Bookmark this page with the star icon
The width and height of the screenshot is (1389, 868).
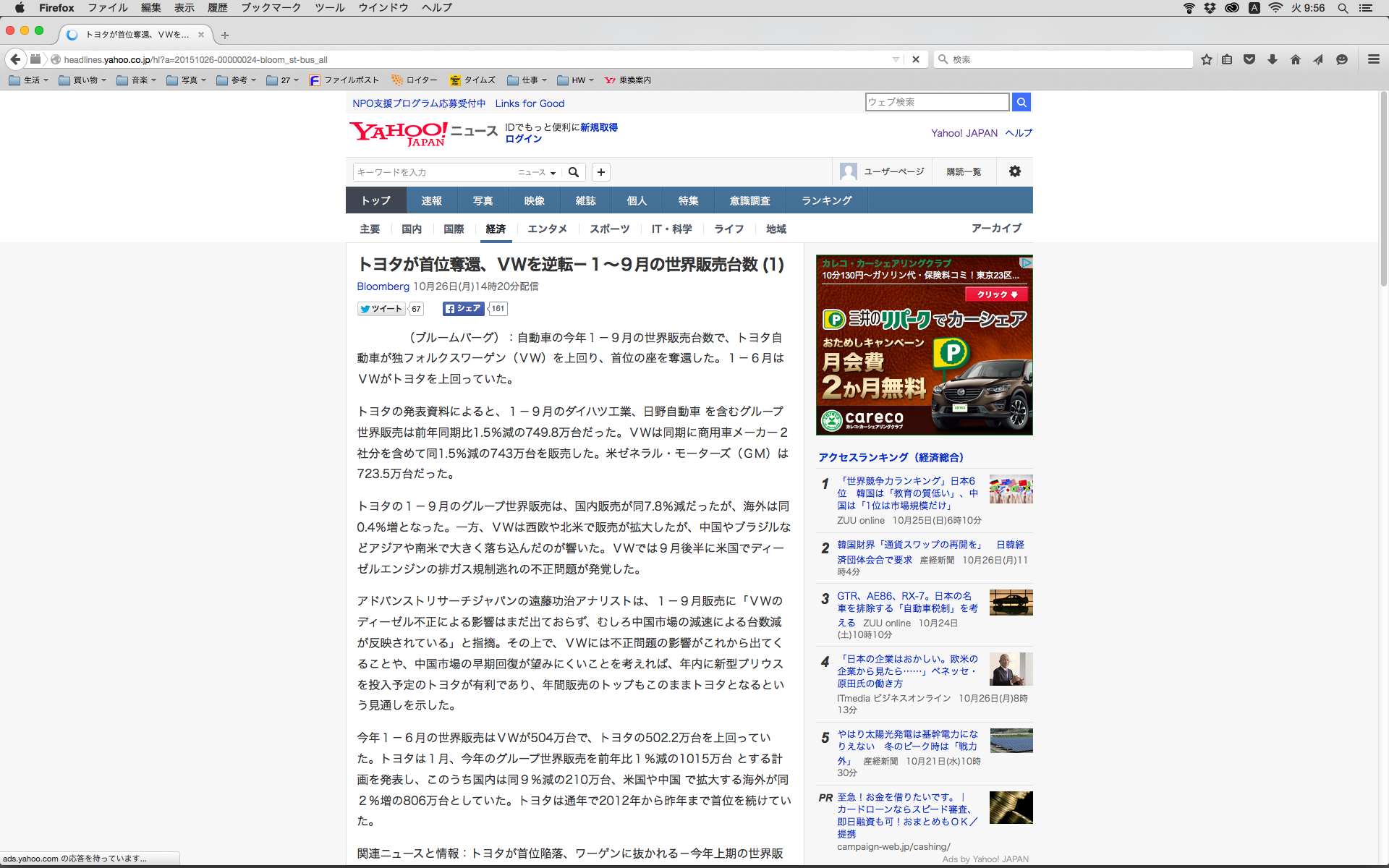(1206, 59)
